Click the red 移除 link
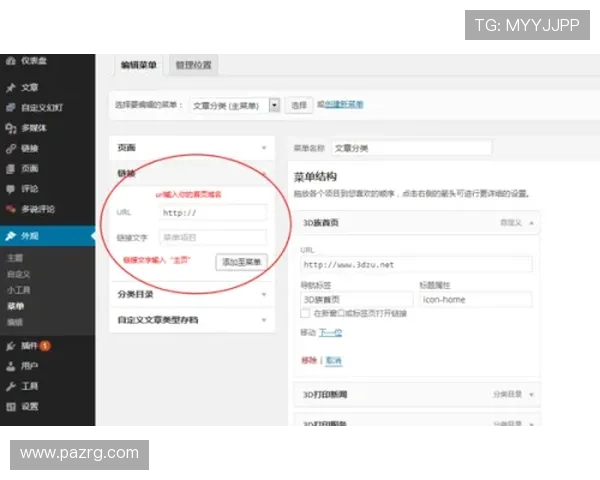The image size is (600, 480). tap(309, 360)
